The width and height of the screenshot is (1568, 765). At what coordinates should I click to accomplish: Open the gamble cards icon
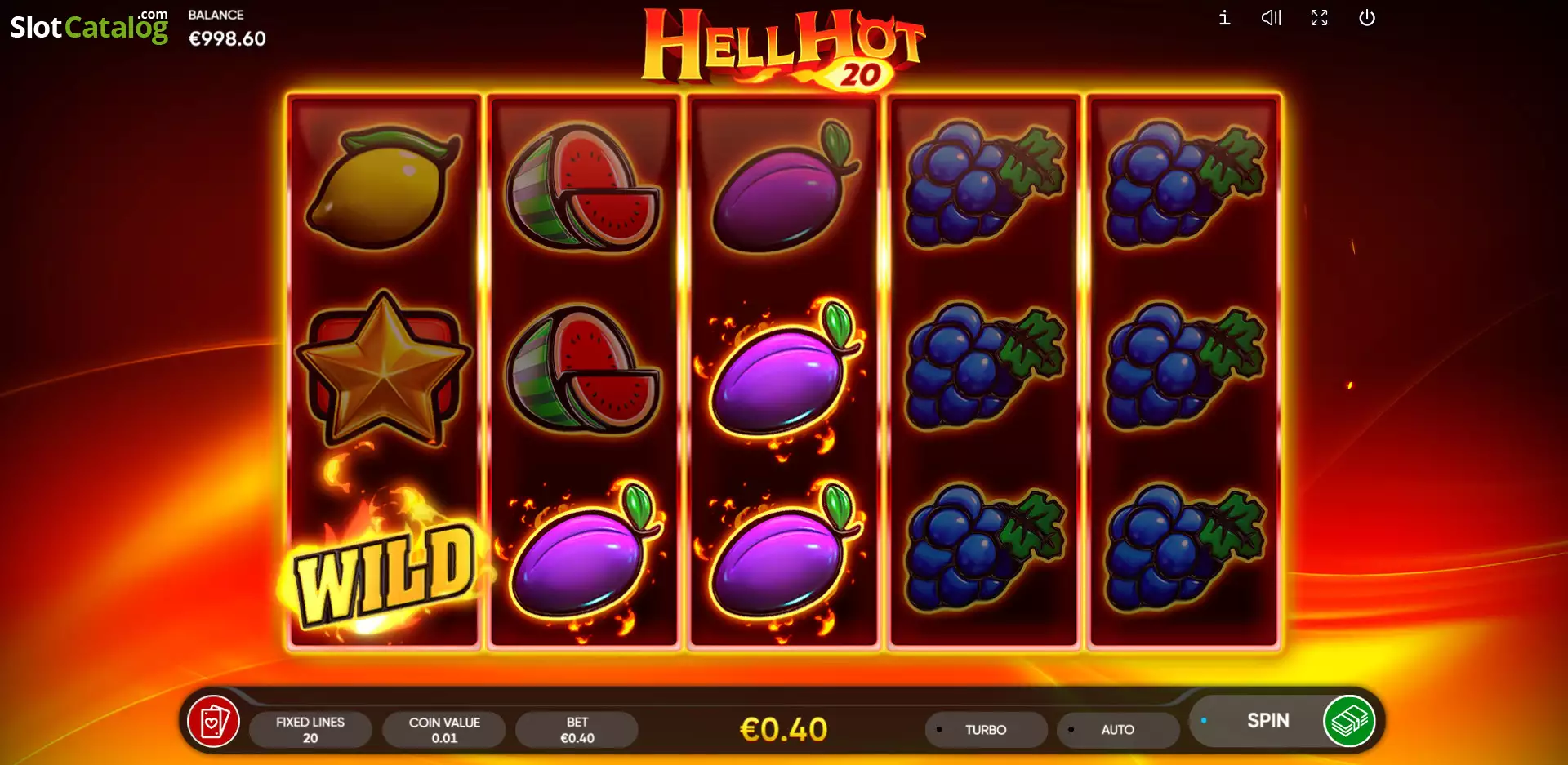pyautogui.click(x=213, y=722)
